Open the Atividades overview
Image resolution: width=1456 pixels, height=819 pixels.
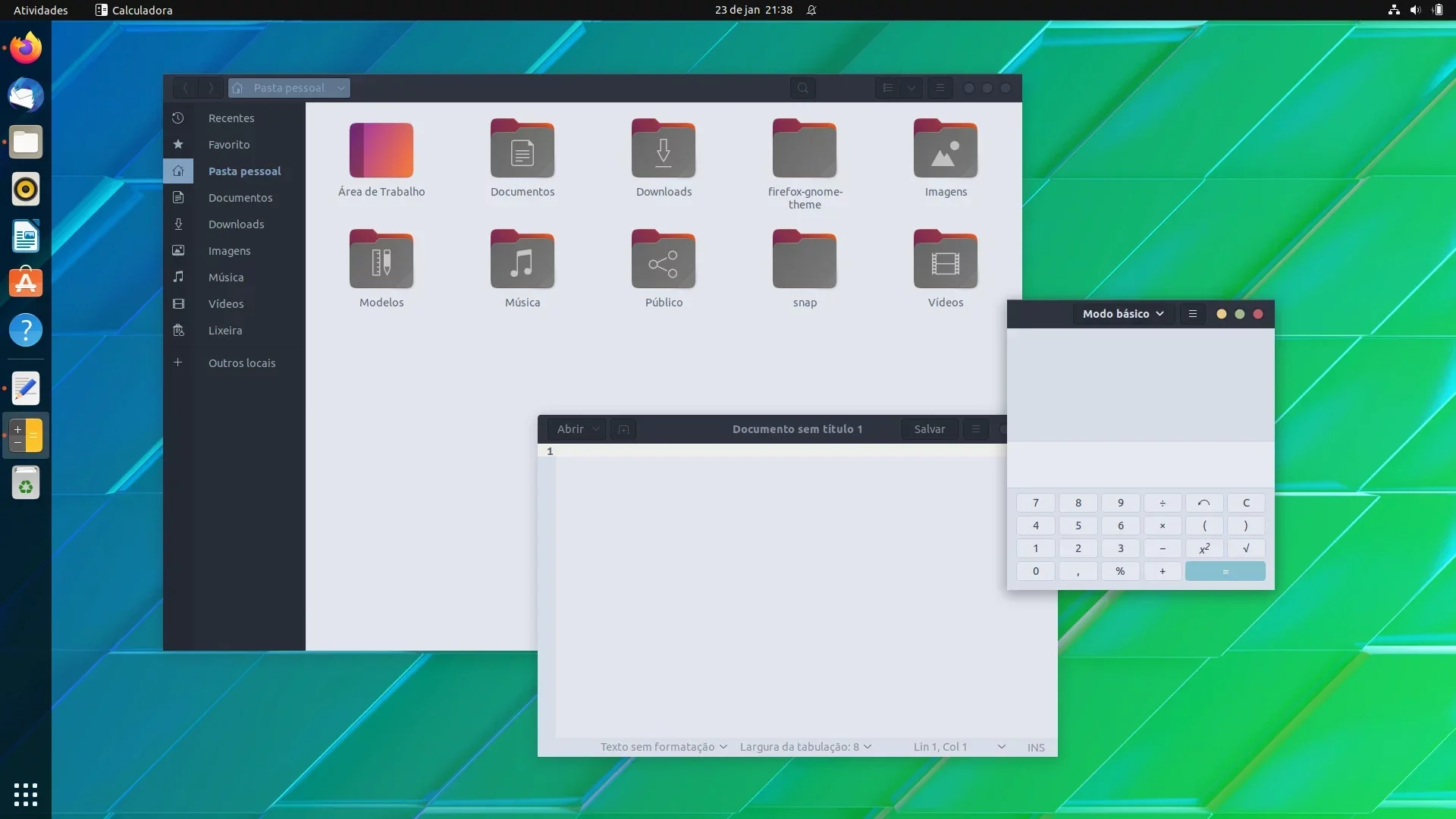40,10
